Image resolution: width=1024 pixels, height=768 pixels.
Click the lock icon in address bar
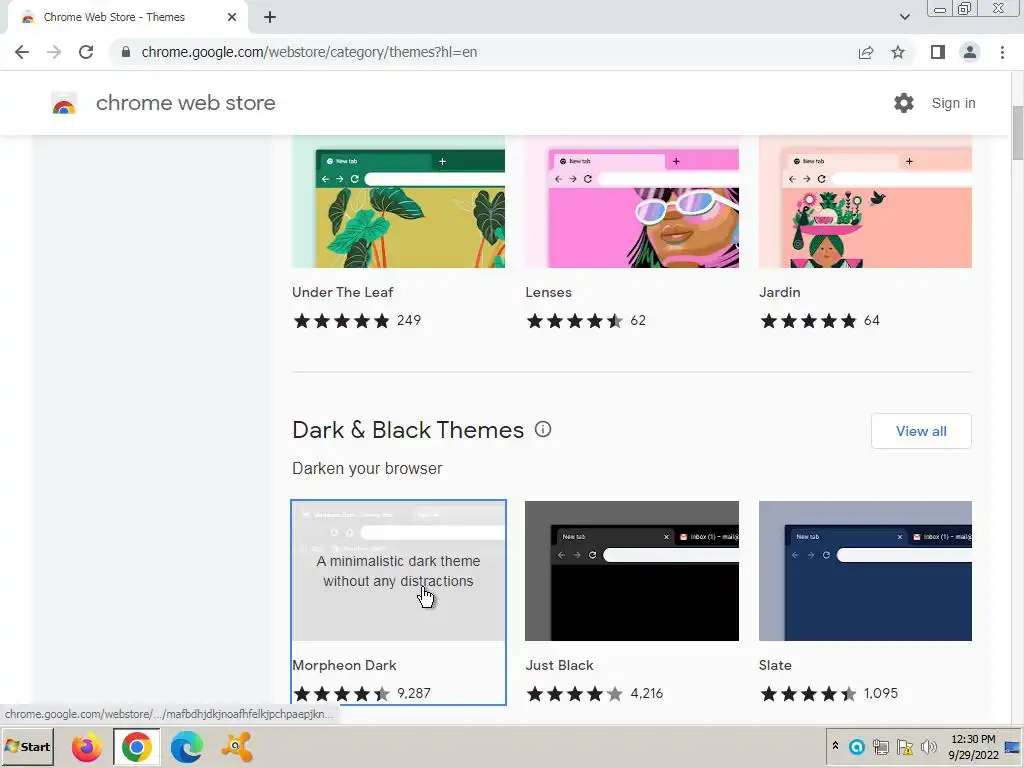click(x=126, y=52)
